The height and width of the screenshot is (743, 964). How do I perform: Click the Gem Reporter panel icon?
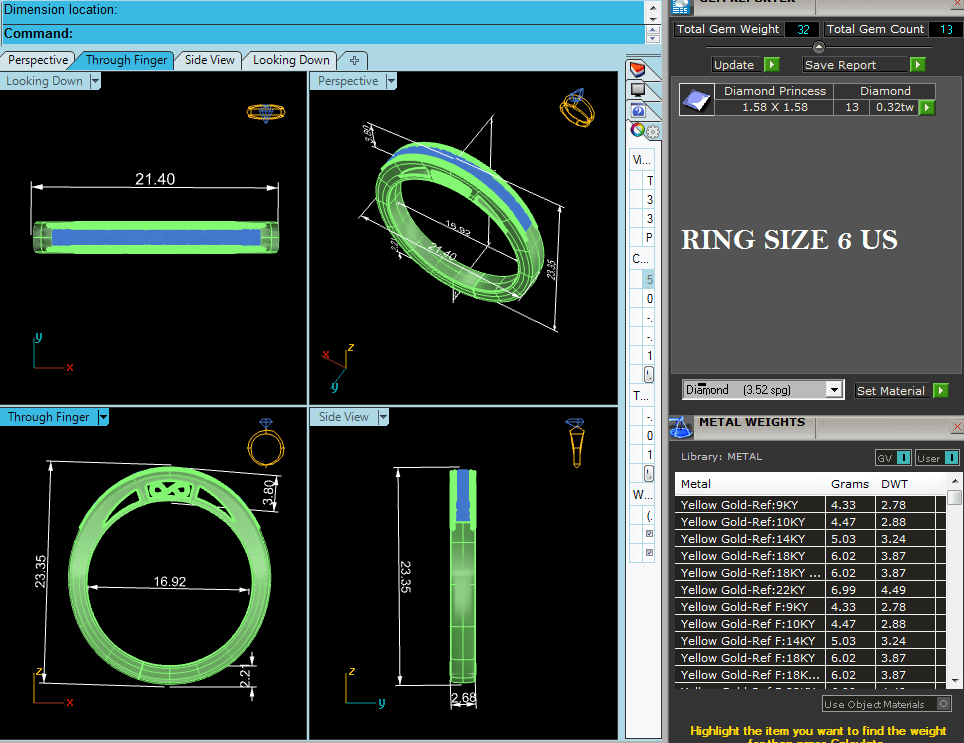tap(681, 5)
